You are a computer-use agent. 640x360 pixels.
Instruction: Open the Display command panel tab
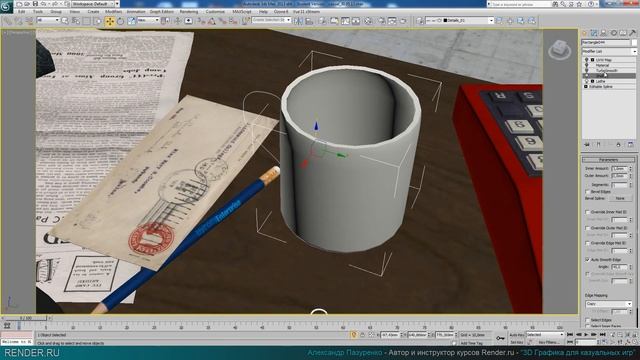coord(623,33)
